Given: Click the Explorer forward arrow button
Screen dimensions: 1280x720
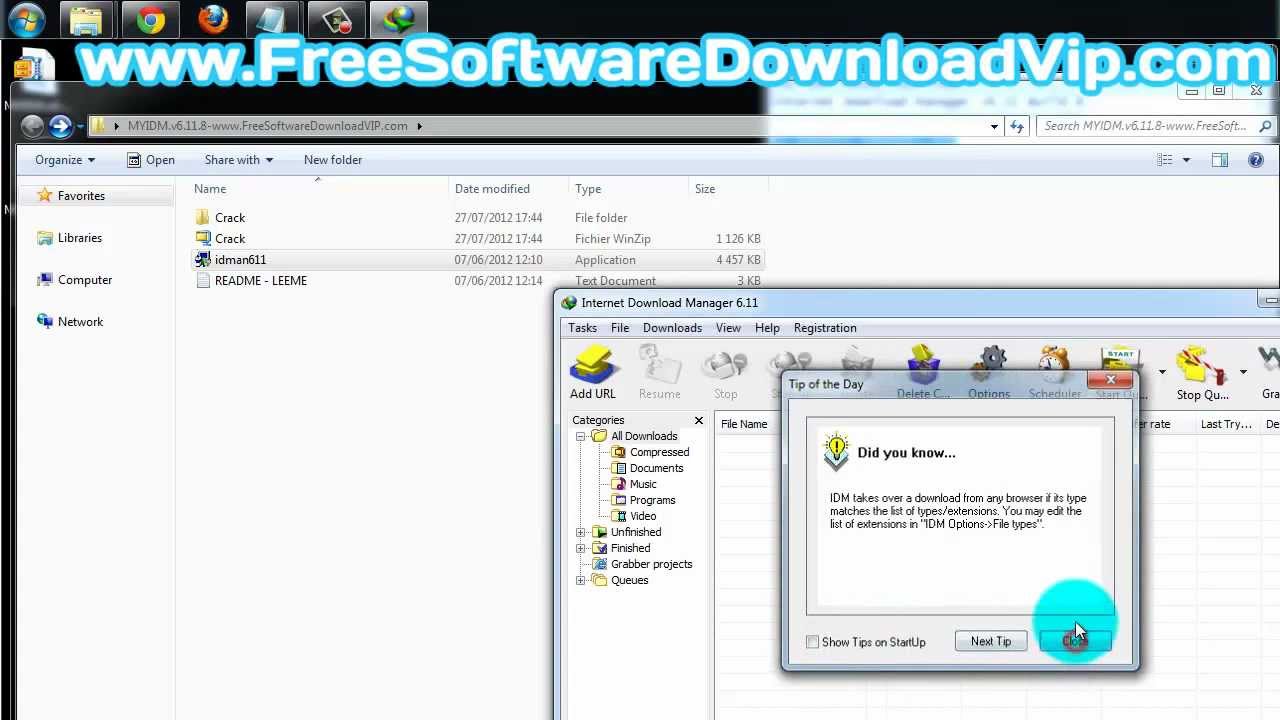Looking at the screenshot, I should [x=60, y=126].
